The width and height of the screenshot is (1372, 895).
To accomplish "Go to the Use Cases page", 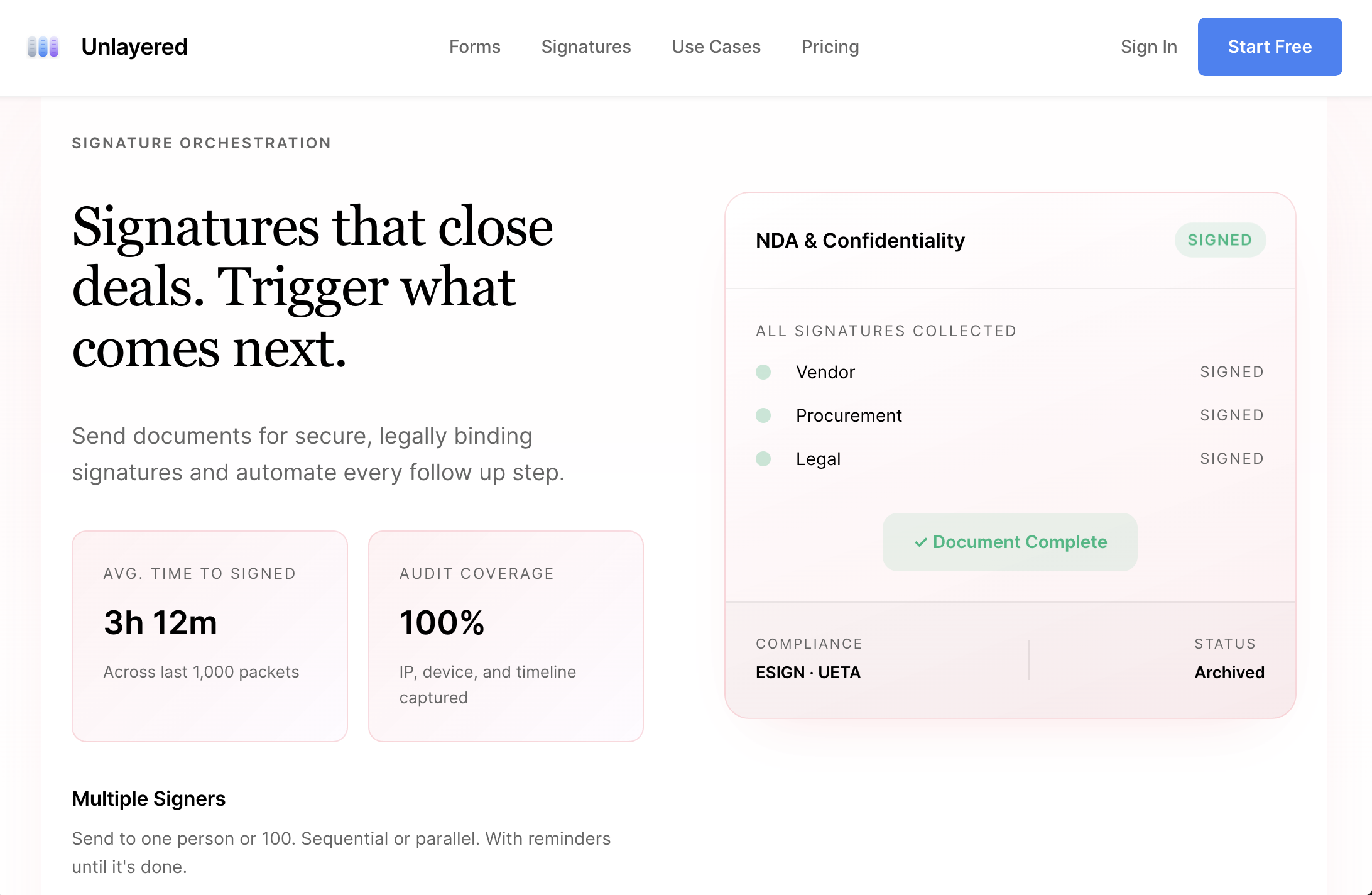I will tap(716, 47).
